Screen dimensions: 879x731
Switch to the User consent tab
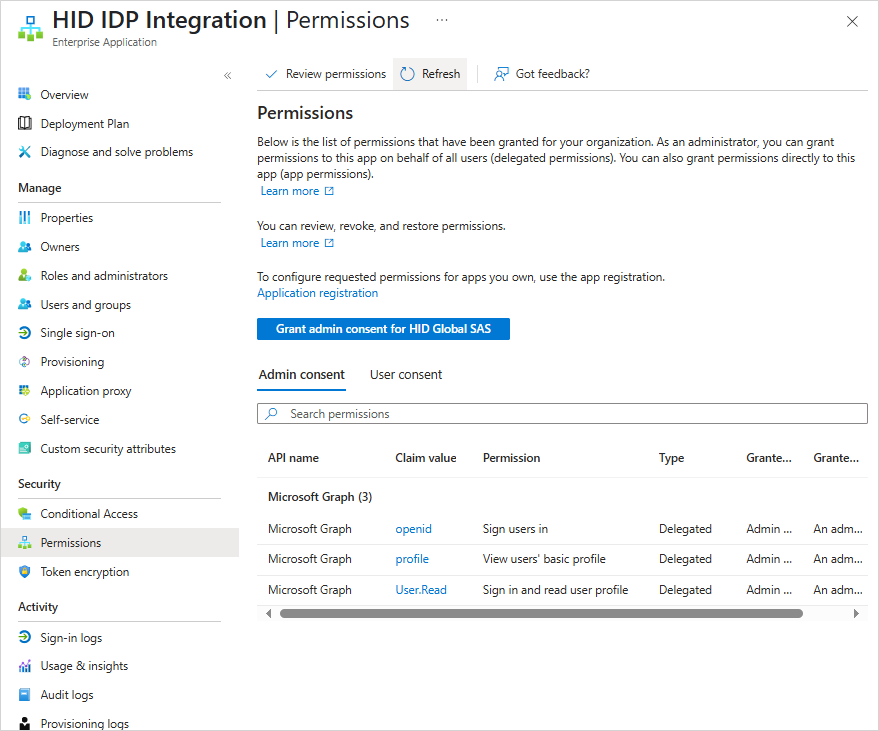(x=406, y=374)
